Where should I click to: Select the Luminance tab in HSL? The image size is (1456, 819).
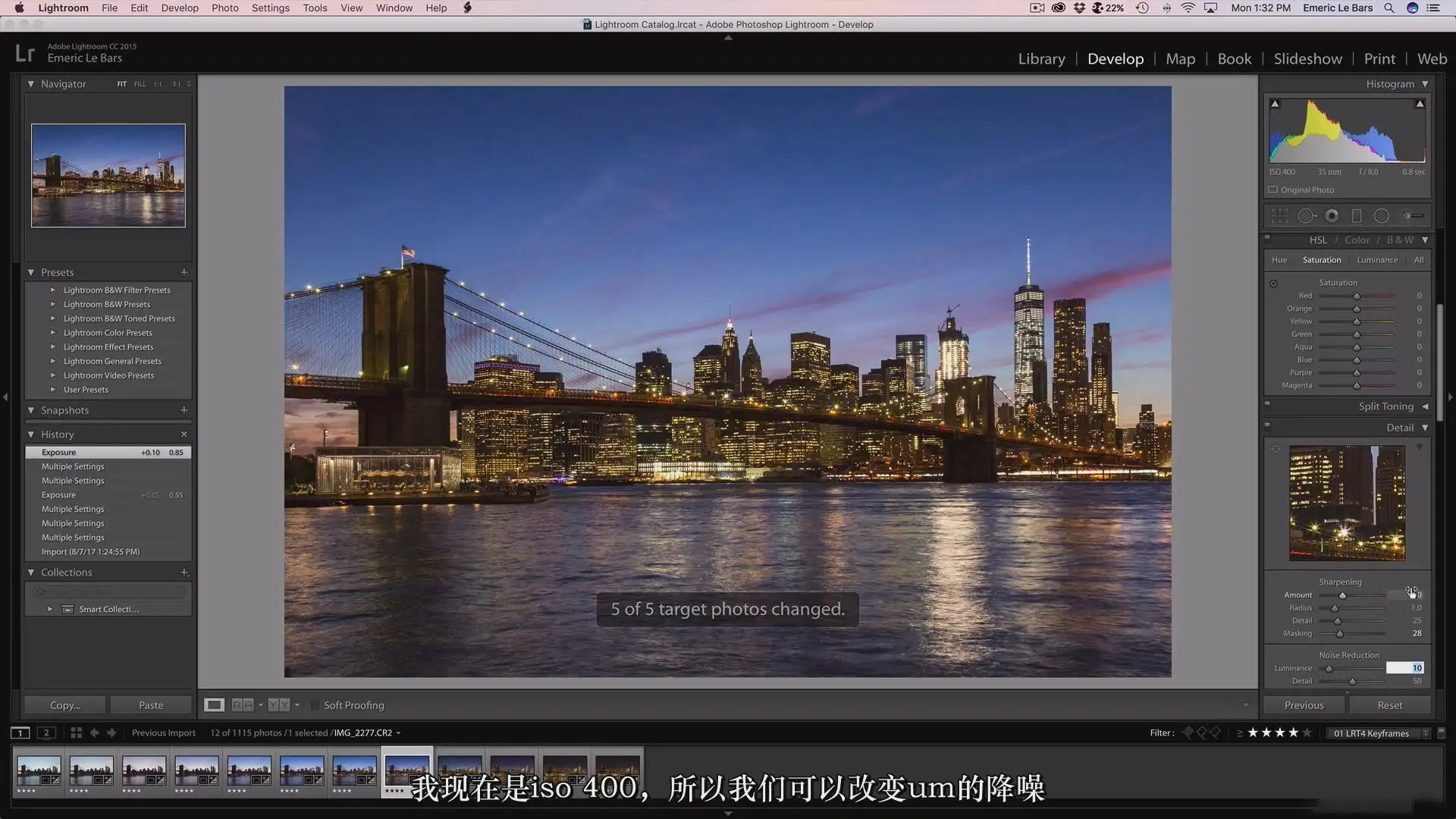click(1377, 260)
